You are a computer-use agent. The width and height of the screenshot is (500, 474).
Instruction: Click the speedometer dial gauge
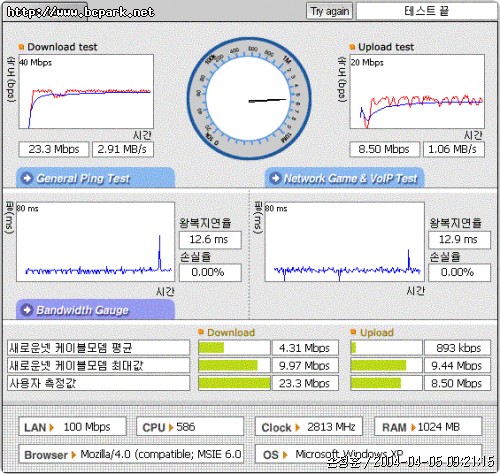point(249,98)
